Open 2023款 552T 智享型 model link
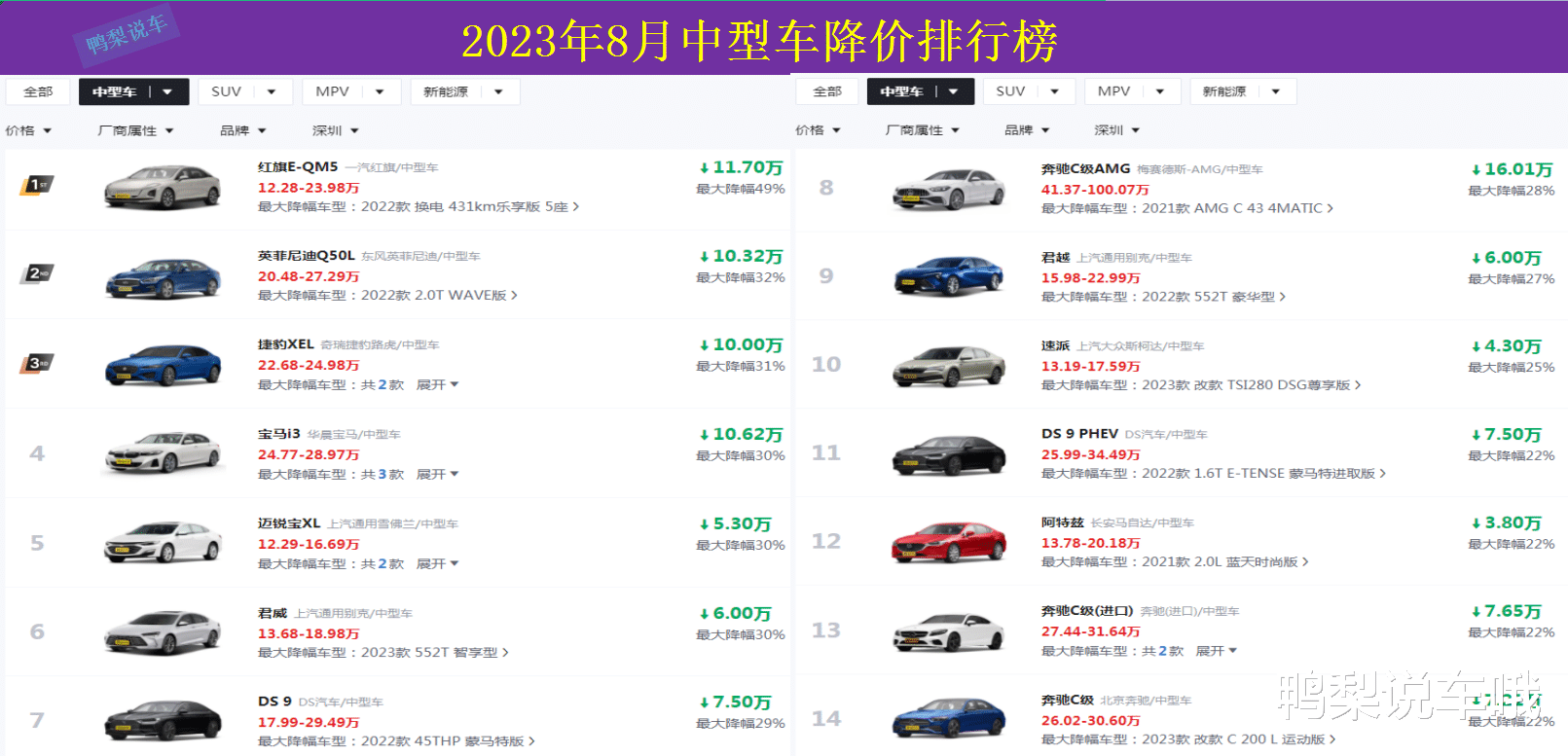Screen dimensions: 1568x756 pos(435,653)
